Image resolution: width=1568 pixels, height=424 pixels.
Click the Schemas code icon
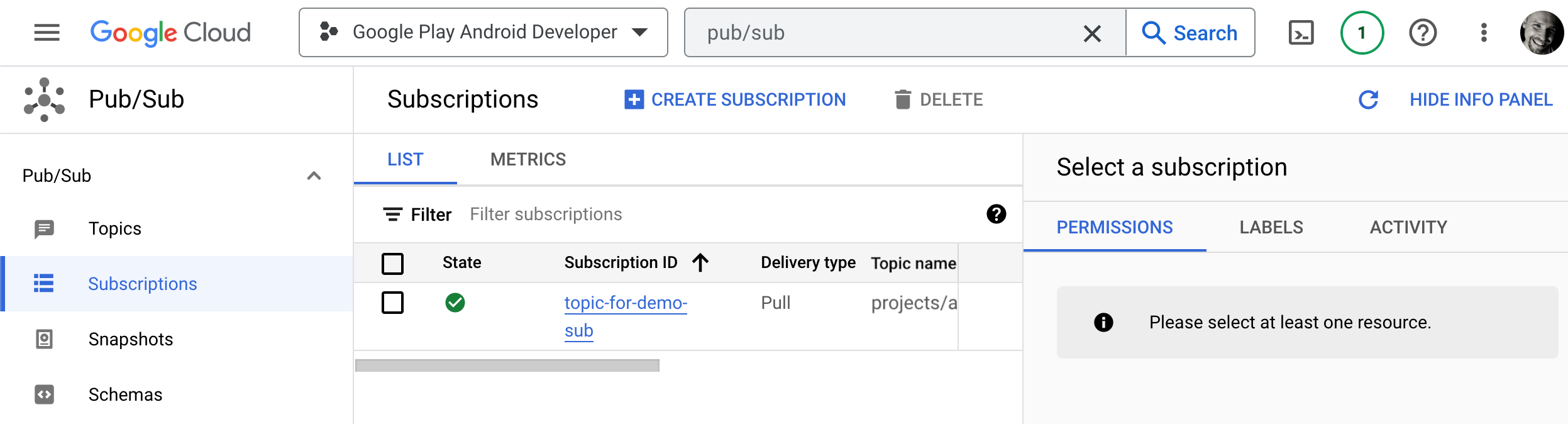44,394
